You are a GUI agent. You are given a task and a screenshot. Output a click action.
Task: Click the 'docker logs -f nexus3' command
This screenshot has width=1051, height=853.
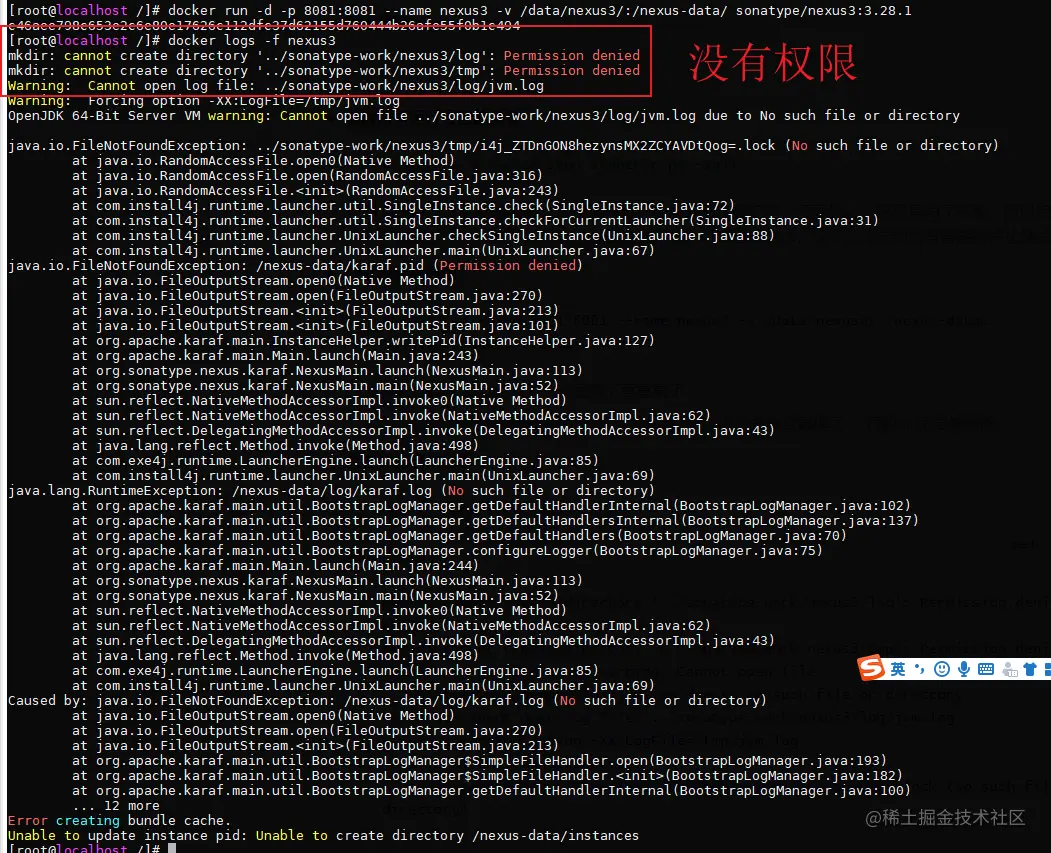point(251,40)
